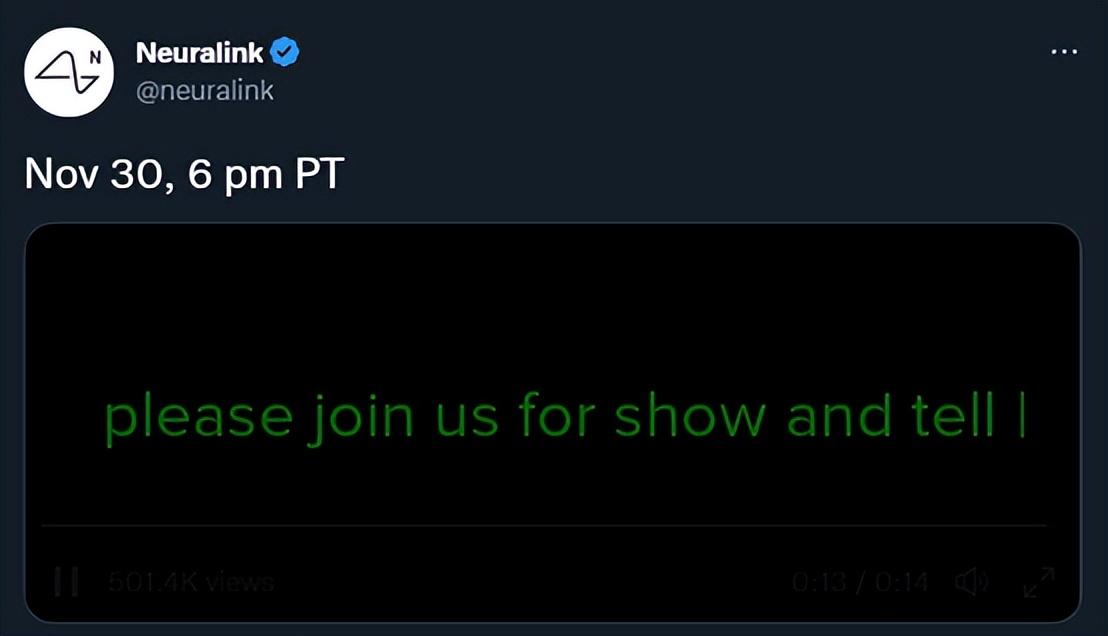The width and height of the screenshot is (1108, 636).
Task: Expand the video to fullscreen
Action: pyautogui.click(x=1039, y=581)
